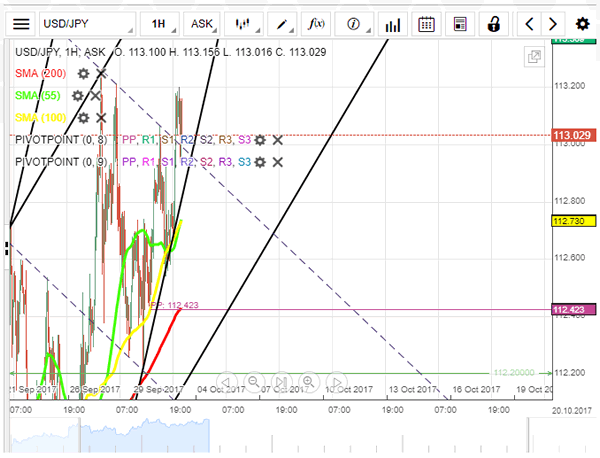Open chart settings gear in toolbar

pyautogui.click(x=582, y=23)
